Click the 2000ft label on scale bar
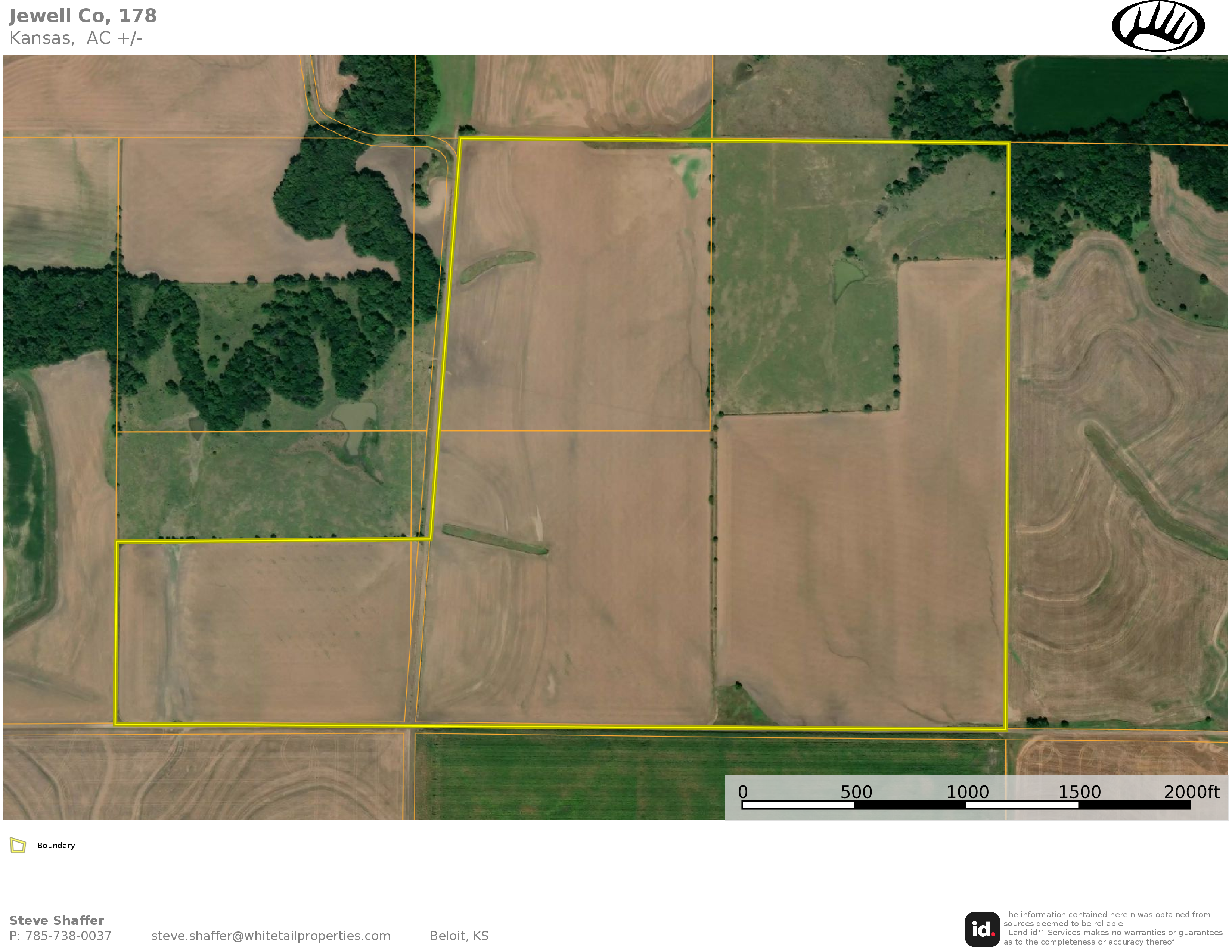The image size is (1232, 952). 1192,792
